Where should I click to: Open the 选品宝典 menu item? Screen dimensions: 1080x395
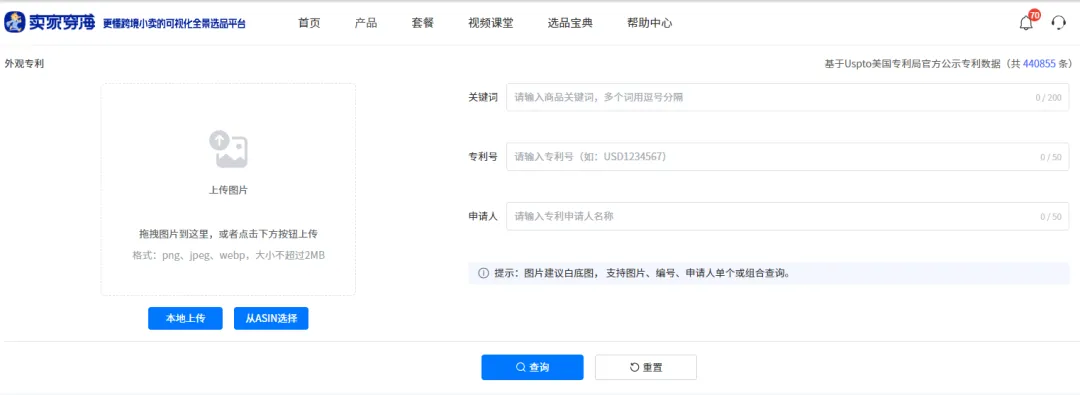tap(570, 23)
